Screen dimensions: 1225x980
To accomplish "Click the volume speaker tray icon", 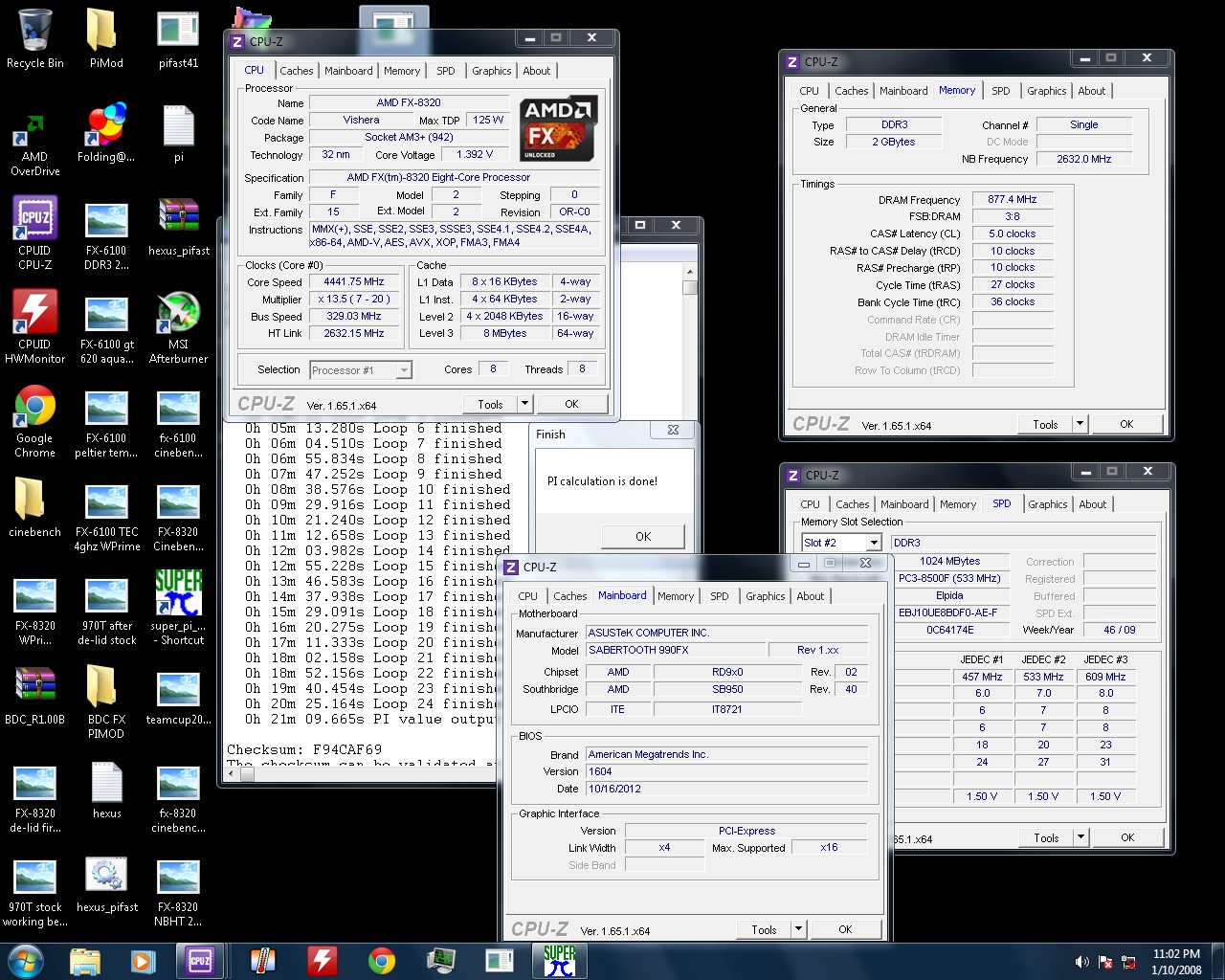I will (x=1081, y=962).
